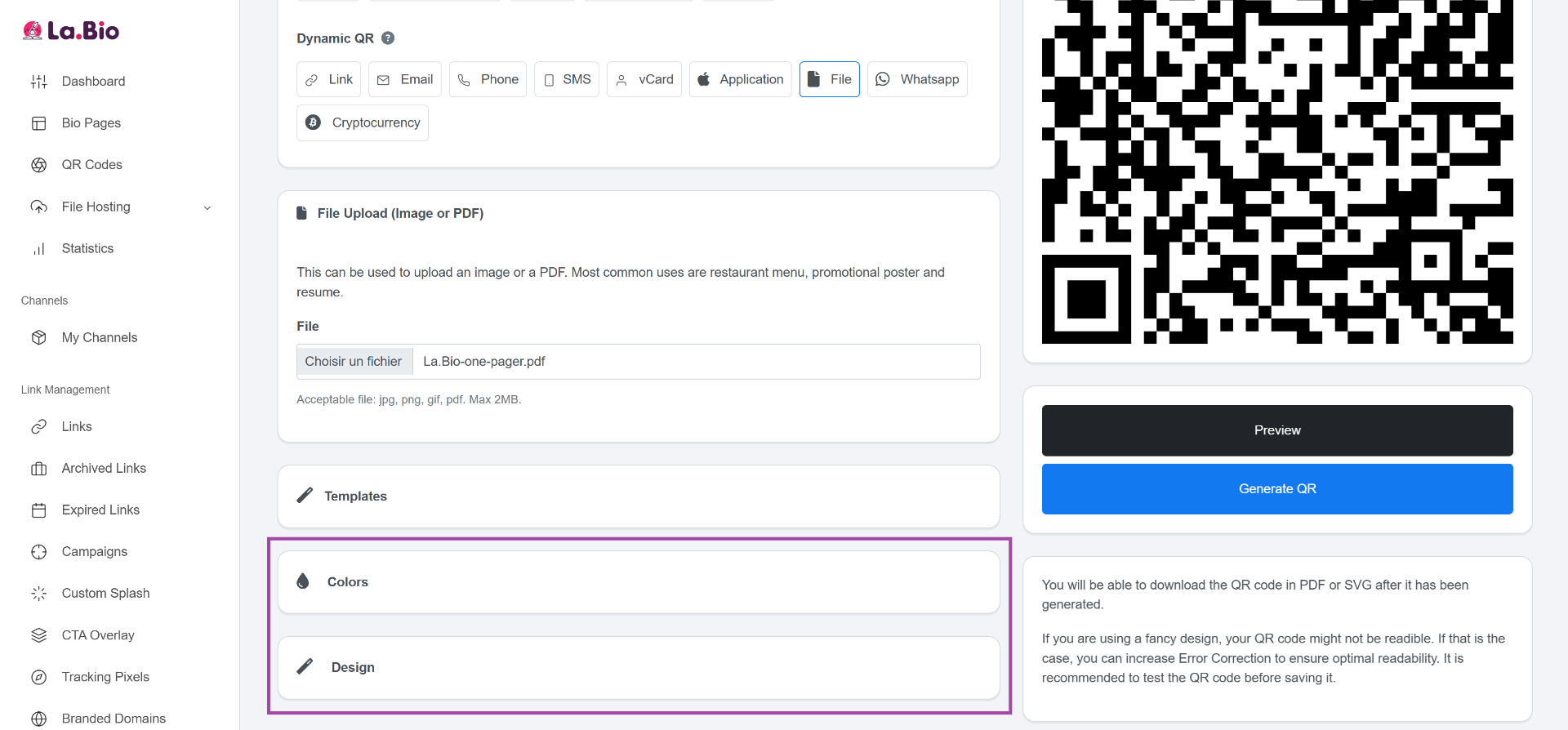Open Archived Links menu item
Screen dimensions: 1568x730
(x=104, y=469)
